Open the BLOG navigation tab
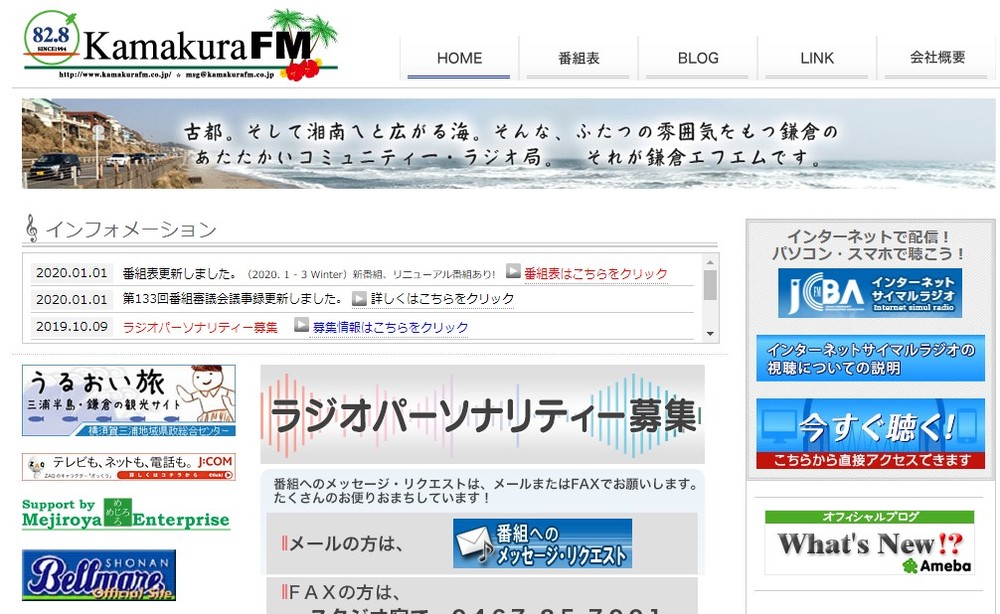The image size is (1000, 614). pos(697,58)
